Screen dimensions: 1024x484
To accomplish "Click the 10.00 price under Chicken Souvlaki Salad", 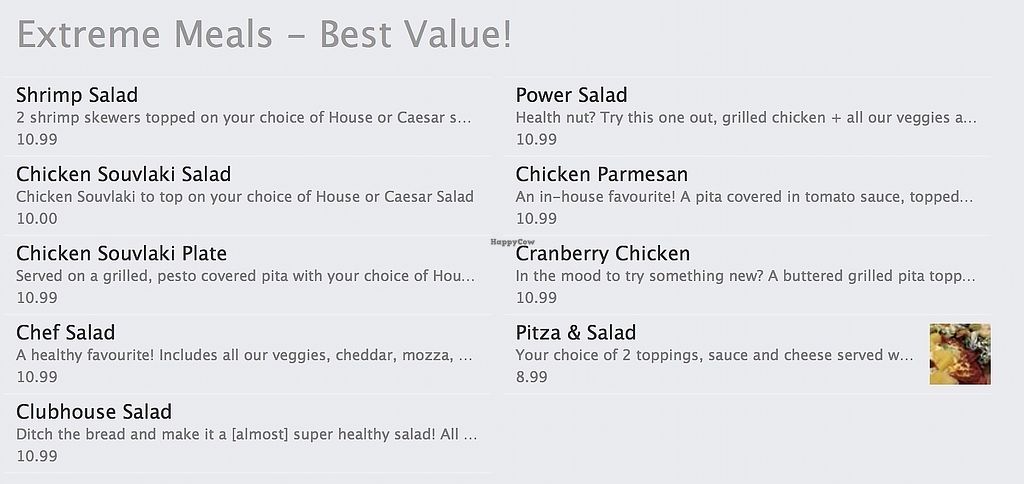I will coord(37,219).
